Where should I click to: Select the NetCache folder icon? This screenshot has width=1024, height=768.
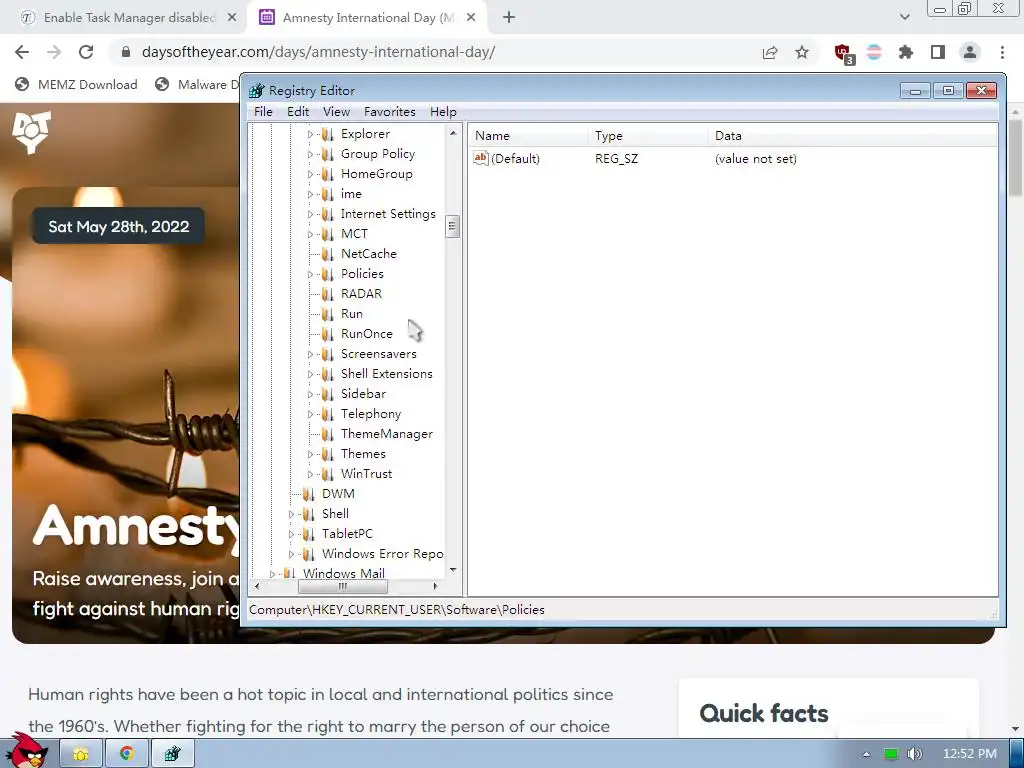point(327,254)
